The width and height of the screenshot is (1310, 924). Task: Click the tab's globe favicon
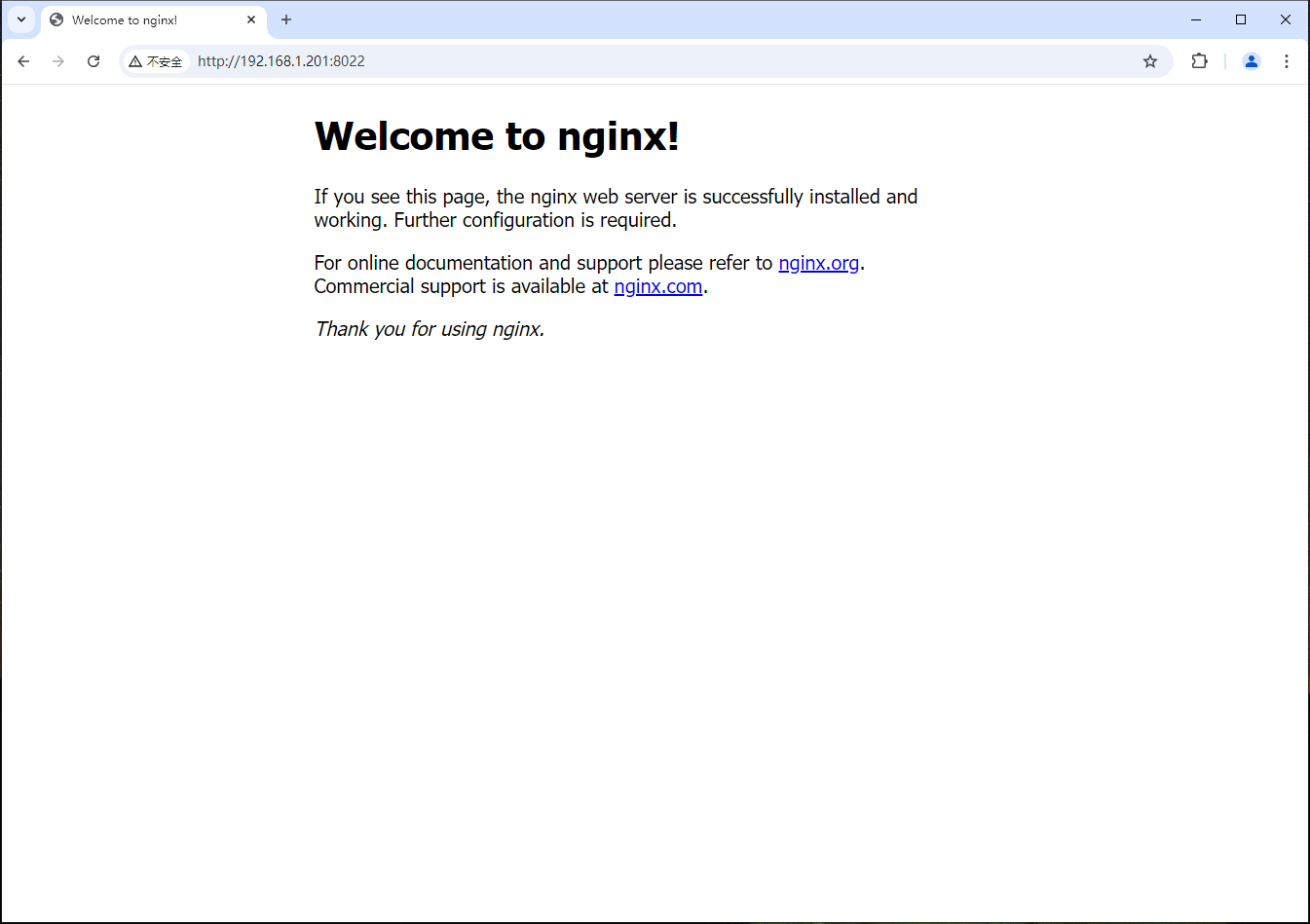(x=56, y=19)
